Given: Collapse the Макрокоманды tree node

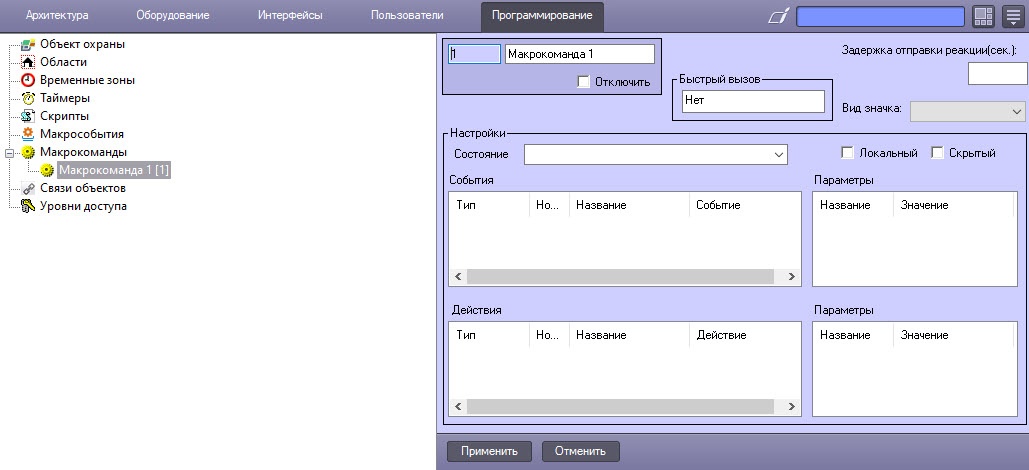Looking at the screenshot, I should click(9, 153).
